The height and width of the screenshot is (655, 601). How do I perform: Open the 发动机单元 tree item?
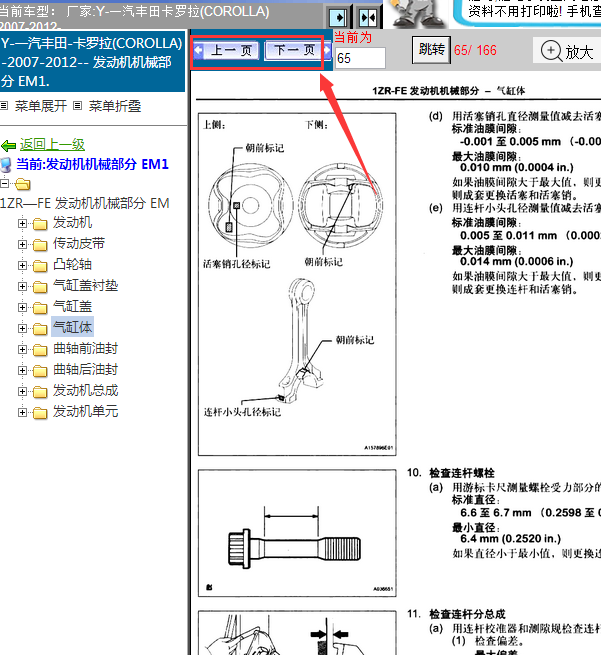[86, 411]
